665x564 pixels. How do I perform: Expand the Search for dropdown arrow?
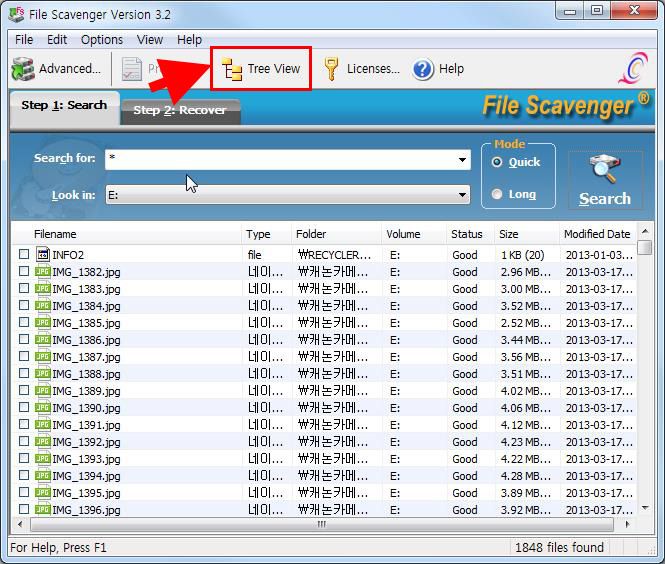coord(462,160)
